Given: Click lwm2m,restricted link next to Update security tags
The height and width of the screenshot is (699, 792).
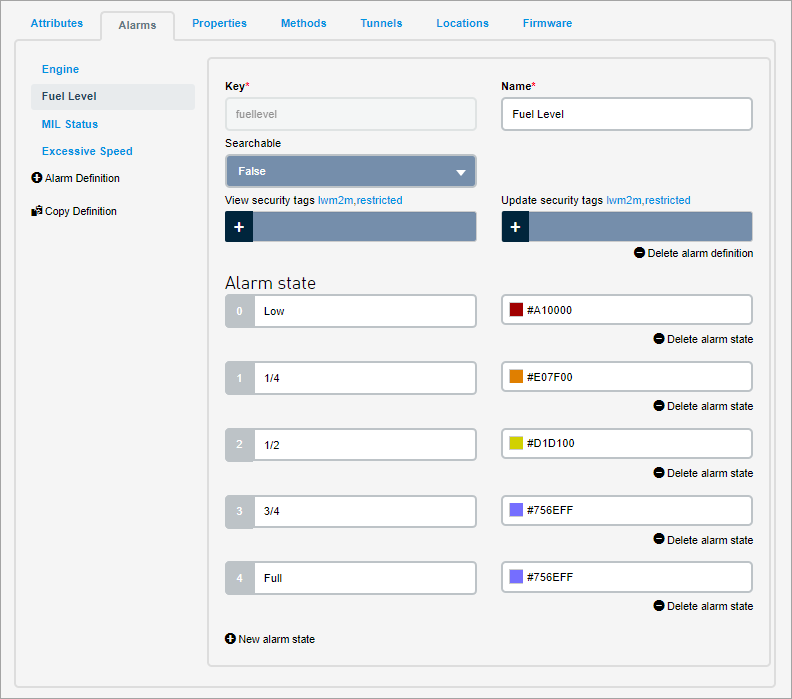Looking at the screenshot, I should tap(648, 200).
